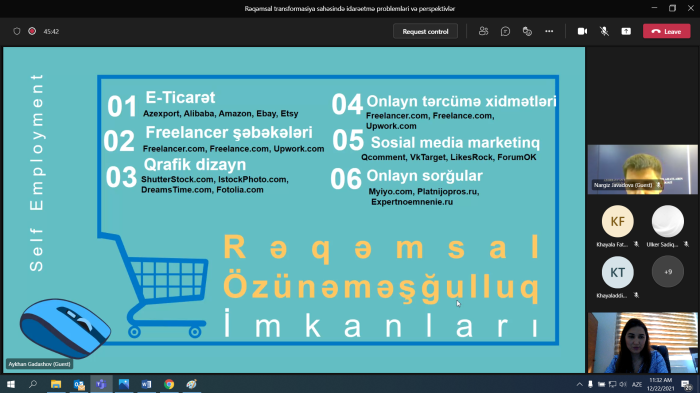Open the share content tray
The height and width of the screenshot is (393, 700).
point(626,31)
